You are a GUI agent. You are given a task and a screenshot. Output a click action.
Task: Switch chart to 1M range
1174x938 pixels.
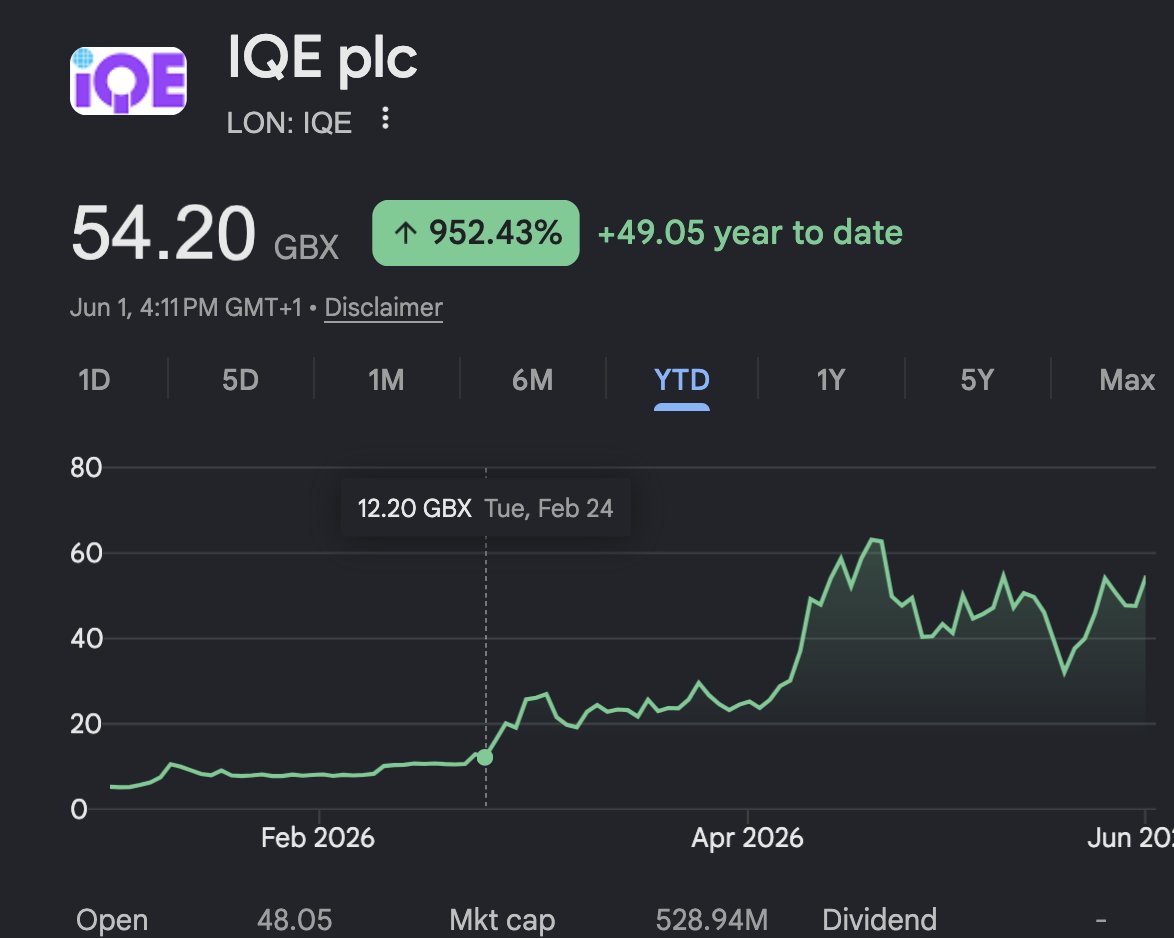(386, 380)
